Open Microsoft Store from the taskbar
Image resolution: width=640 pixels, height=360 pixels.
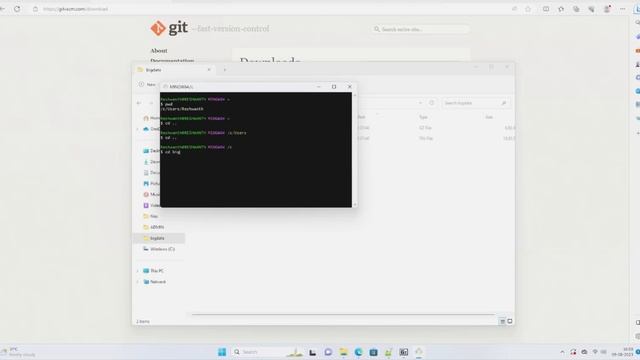(x=373, y=352)
